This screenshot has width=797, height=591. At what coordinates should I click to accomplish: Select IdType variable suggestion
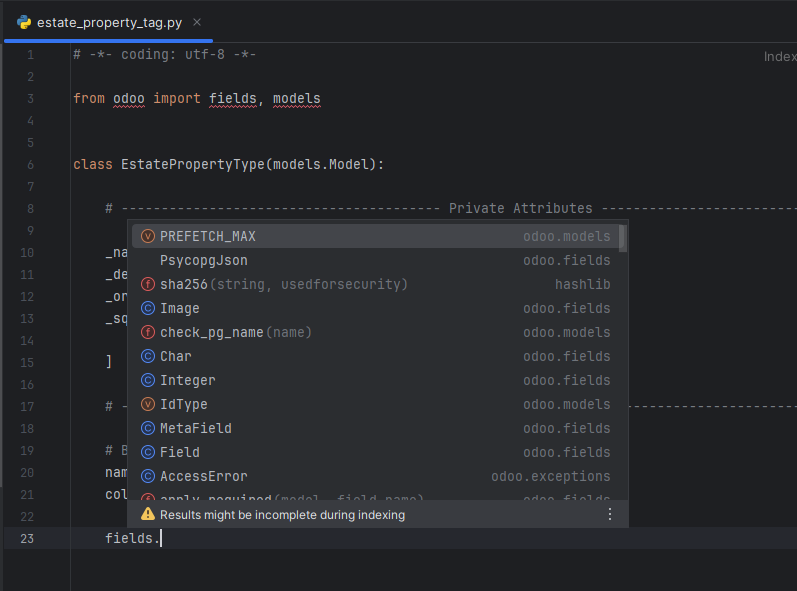[x=376, y=404]
